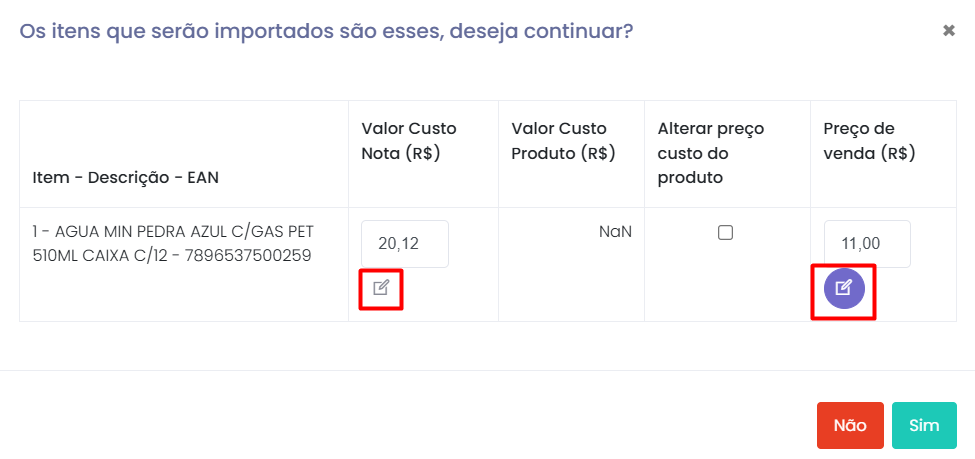The width and height of the screenshot is (975, 459).
Task: Click the dialog title about imported items
Action: pyautogui.click(x=326, y=31)
